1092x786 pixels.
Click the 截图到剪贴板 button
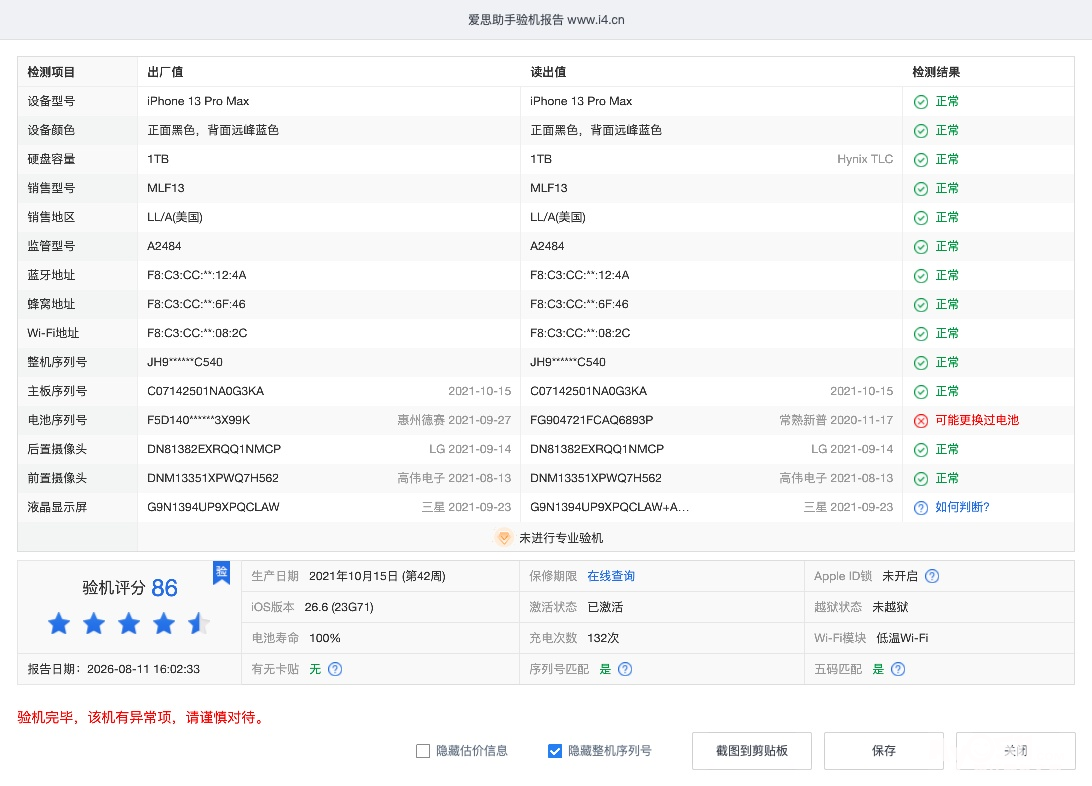coord(751,750)
